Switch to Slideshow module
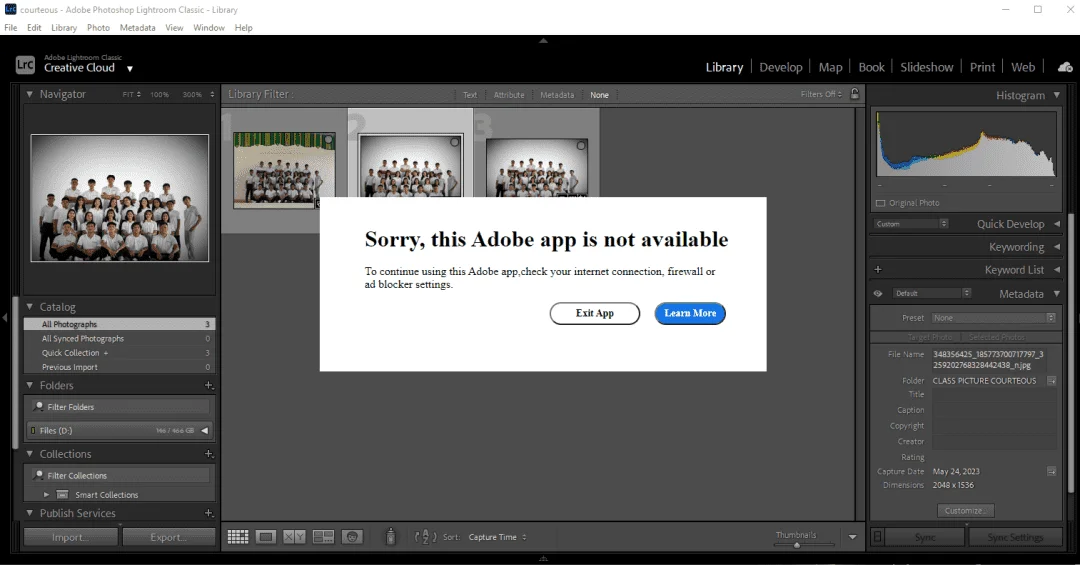Screen dimensions: 1080x565 tap(926, 67)
